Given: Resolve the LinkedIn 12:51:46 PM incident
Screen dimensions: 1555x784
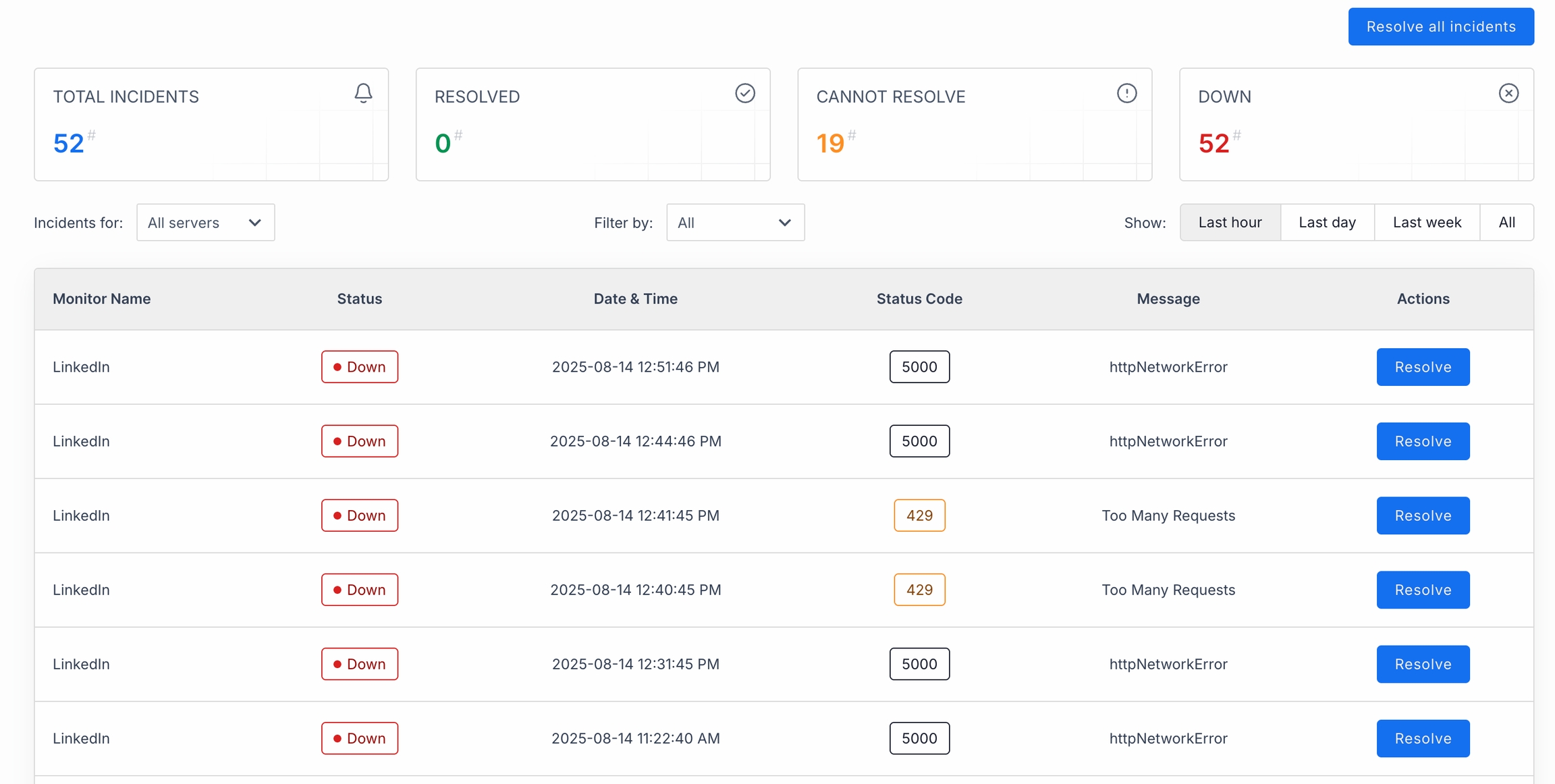Looking at the screenshot, I should click(x=1423, y=367).
